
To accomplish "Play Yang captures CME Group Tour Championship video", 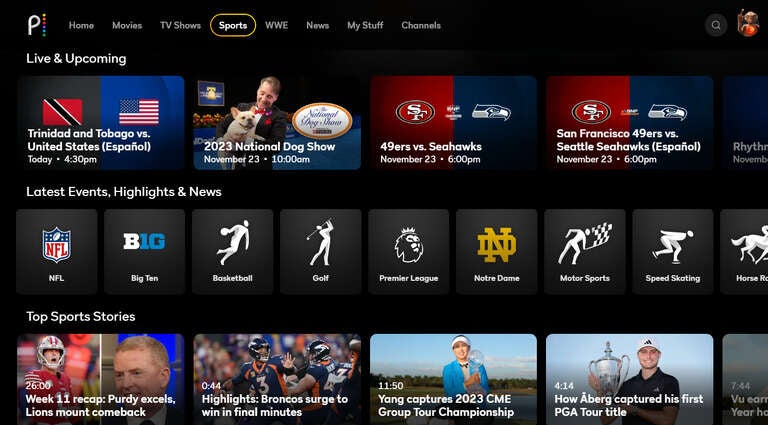I will [454, 379].
